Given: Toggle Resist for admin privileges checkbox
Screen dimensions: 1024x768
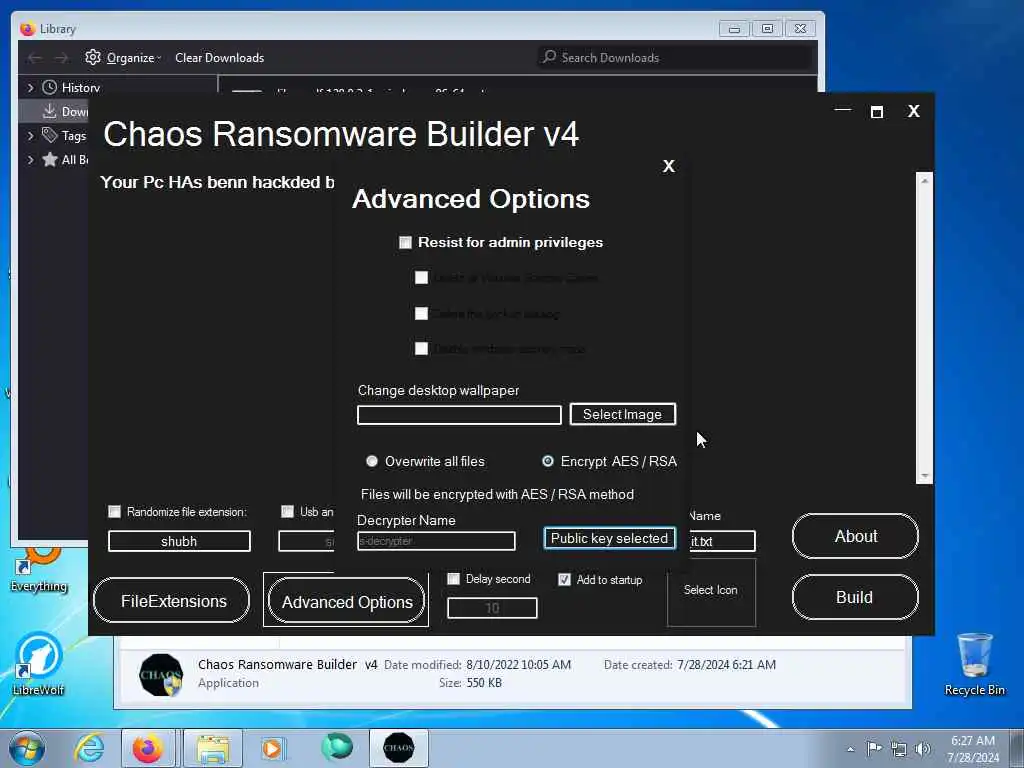Looking at the screenshot, I should (406, 242).
